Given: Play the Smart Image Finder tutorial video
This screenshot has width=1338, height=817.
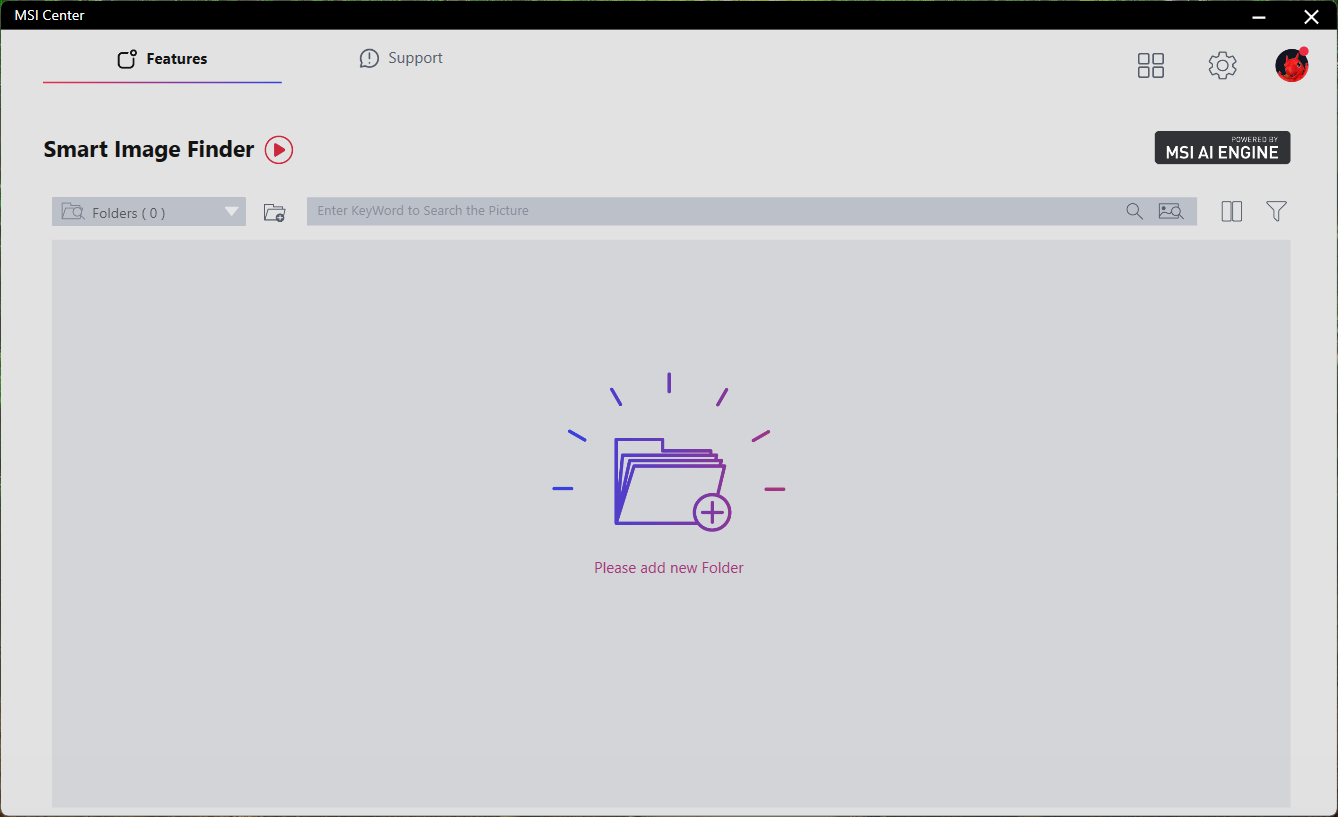Looking at the screenshot, I should [x=279, y=150].
